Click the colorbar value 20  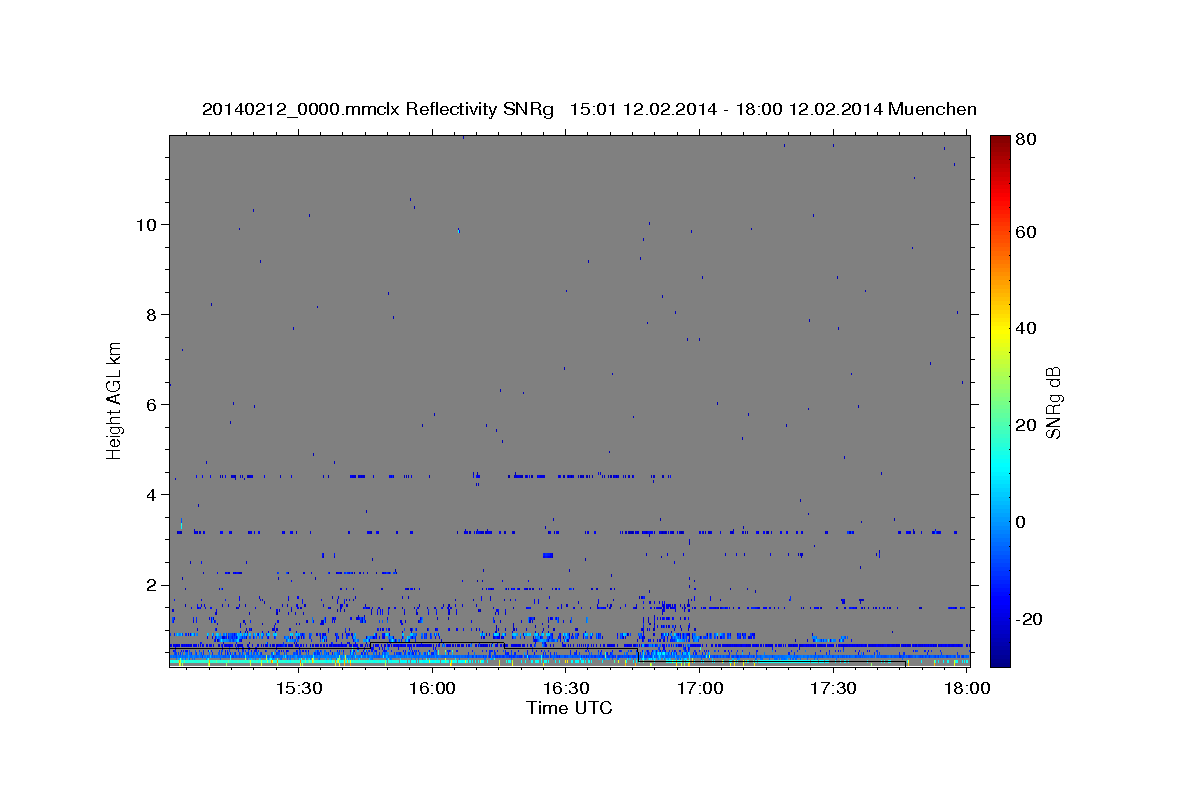coord(1025,425)
